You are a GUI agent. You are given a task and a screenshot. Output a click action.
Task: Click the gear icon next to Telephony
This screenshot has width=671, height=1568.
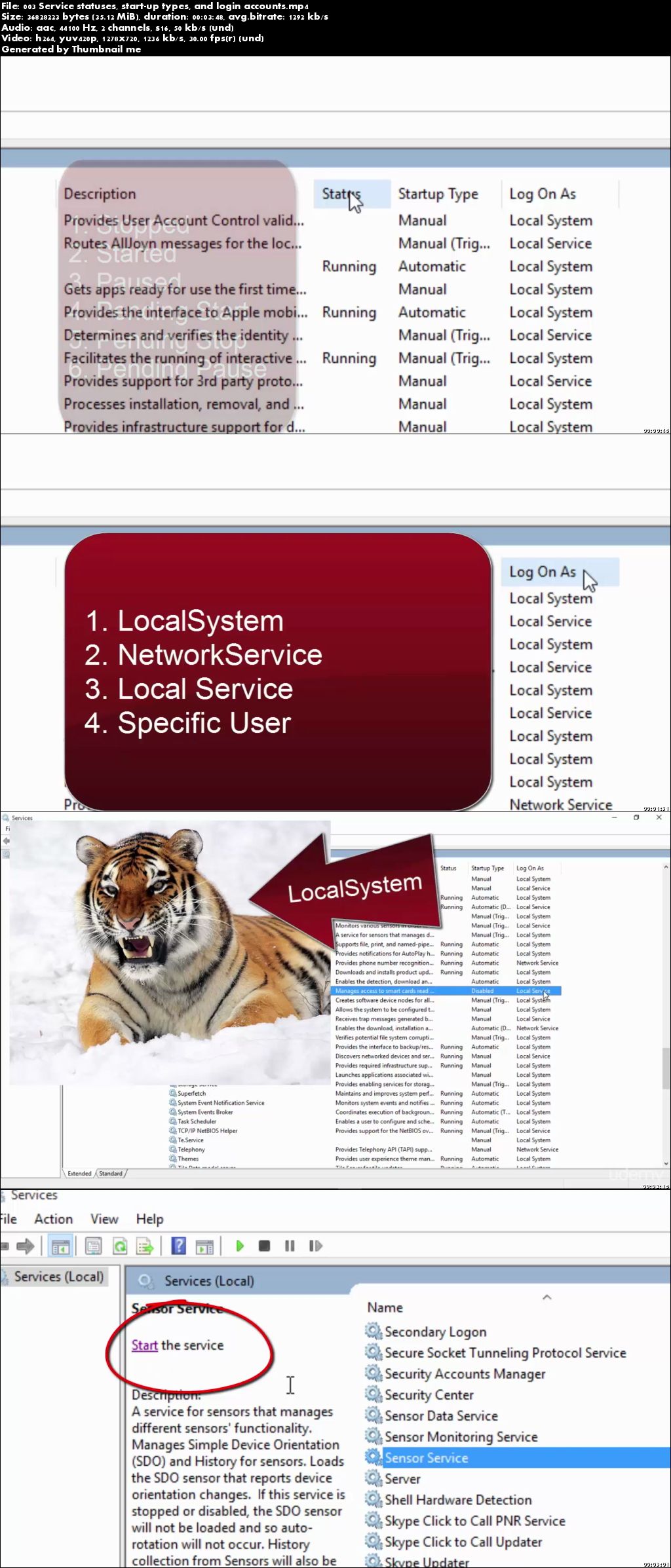pos(173,1149)
